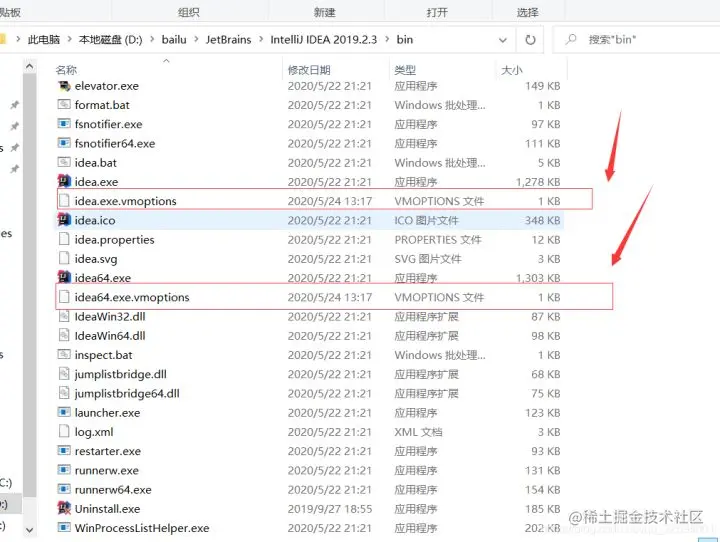The image size is (720, 542).
Task: Click the idea.exe.vmoptions file icon
Action: [x=64, y=201]
